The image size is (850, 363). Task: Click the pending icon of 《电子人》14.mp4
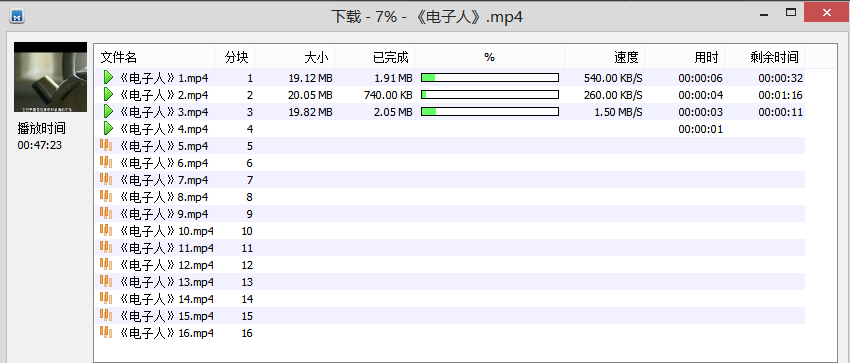click(106, 299)
